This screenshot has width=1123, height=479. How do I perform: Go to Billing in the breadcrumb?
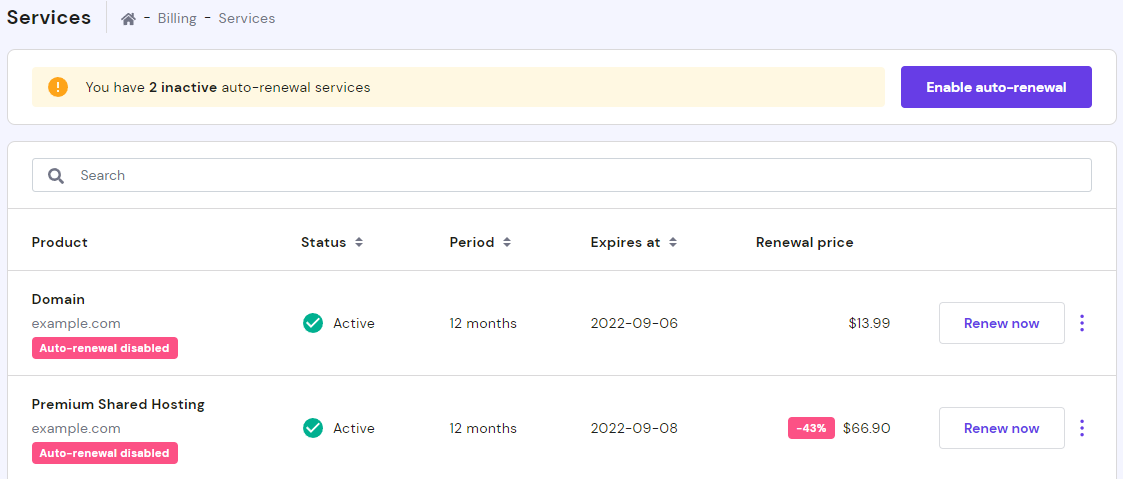[177, 19]
